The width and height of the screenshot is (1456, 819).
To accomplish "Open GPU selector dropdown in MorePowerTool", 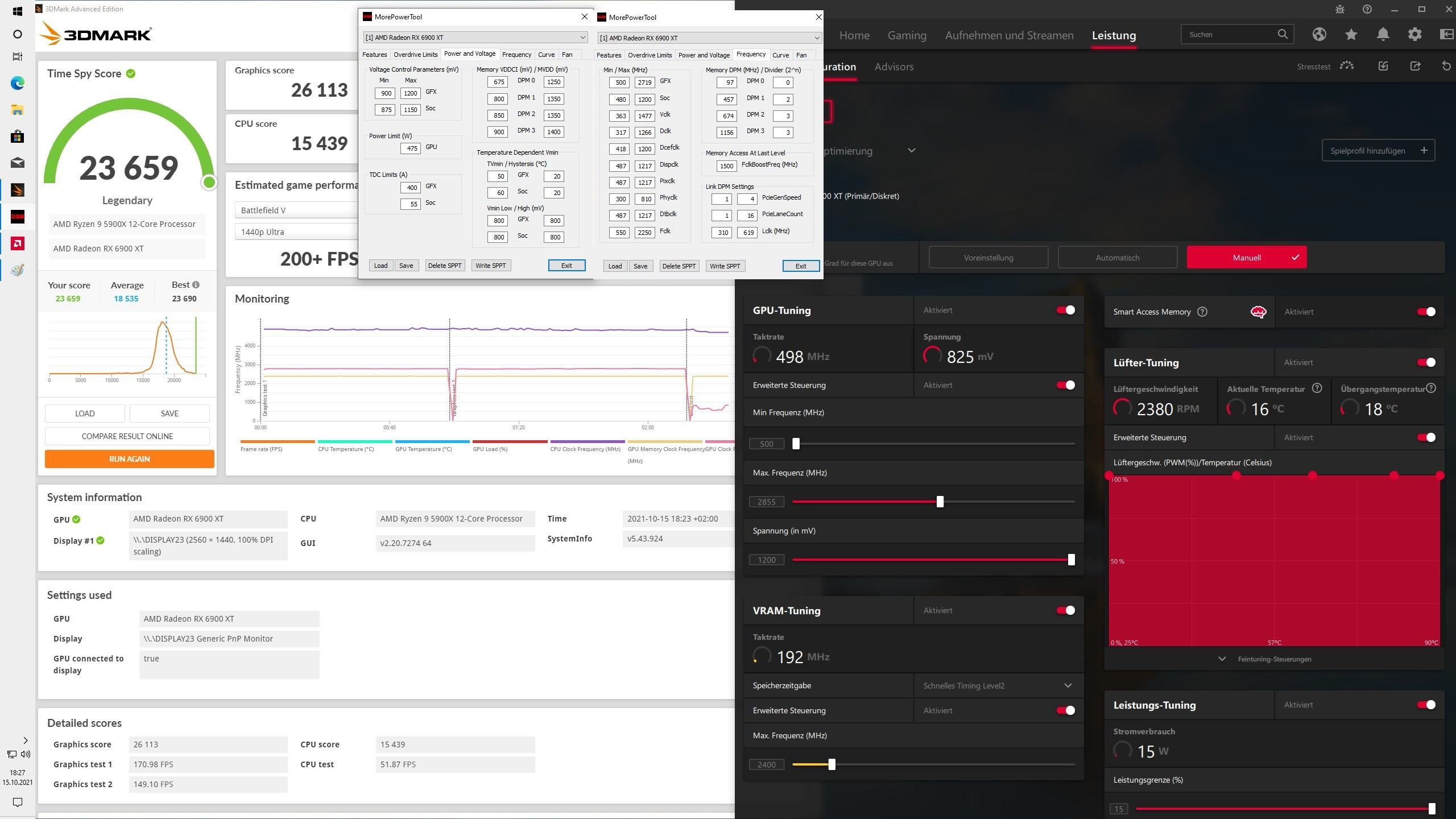I will (475, 38).
